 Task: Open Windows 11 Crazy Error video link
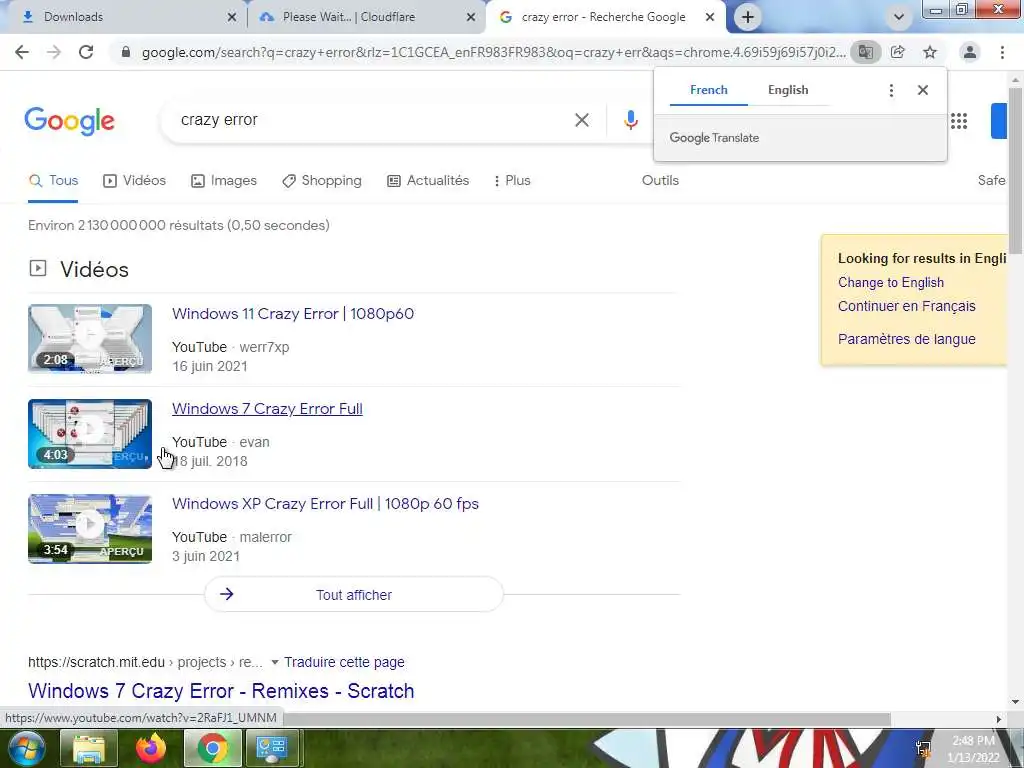tap(293, 314)
